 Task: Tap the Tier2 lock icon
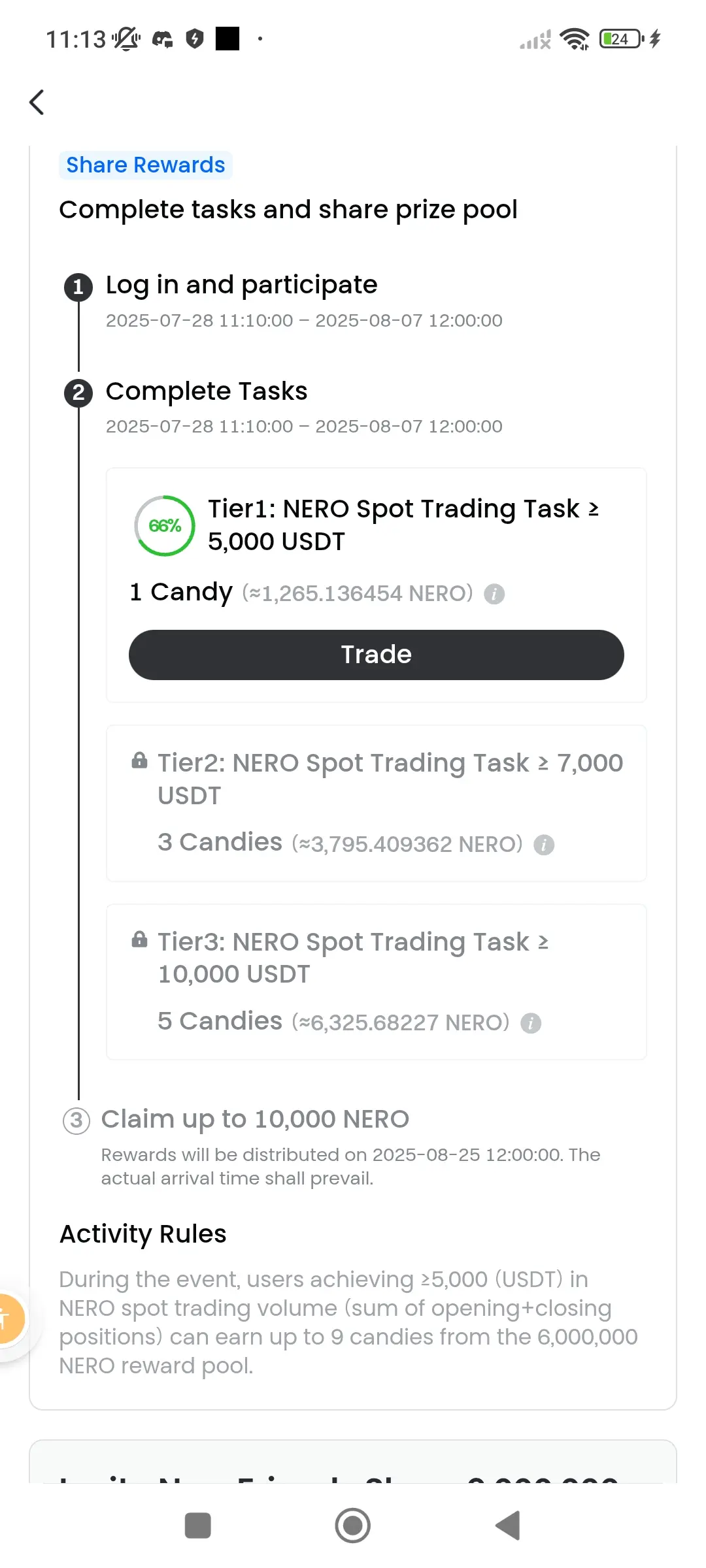point(139,760)
